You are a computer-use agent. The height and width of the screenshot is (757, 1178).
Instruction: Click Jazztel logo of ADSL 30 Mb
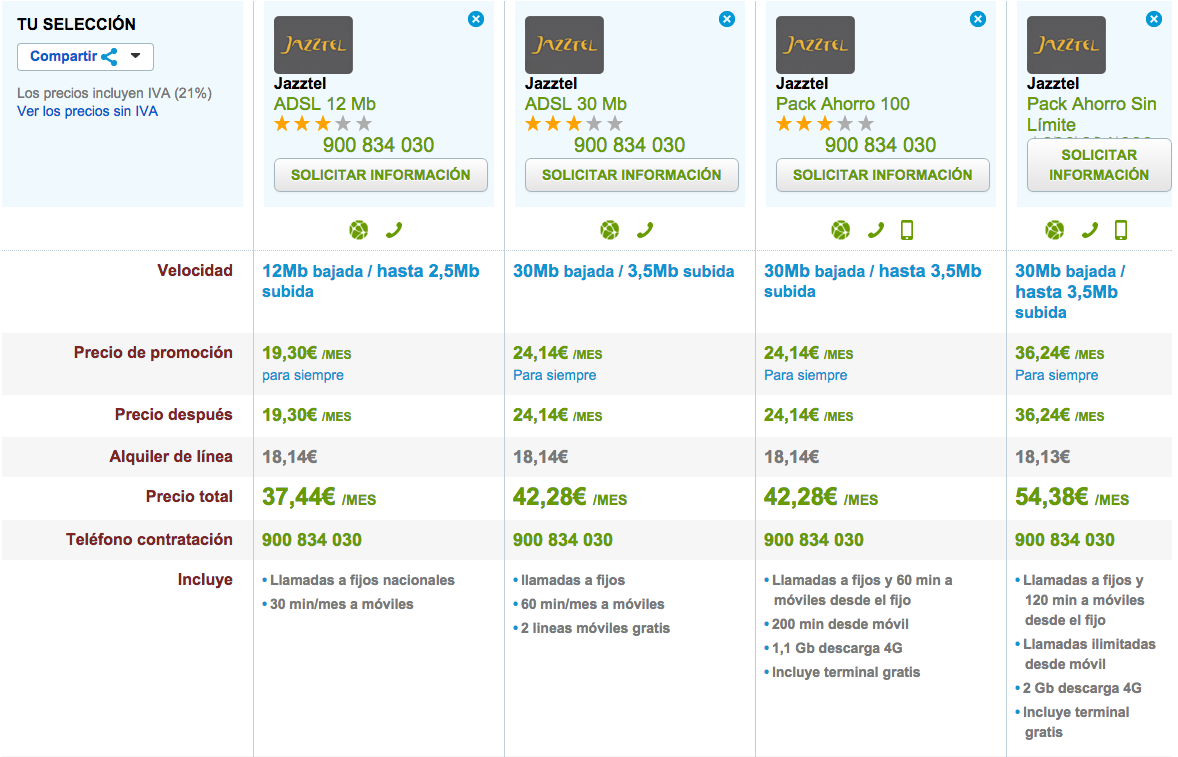point(564,45)
